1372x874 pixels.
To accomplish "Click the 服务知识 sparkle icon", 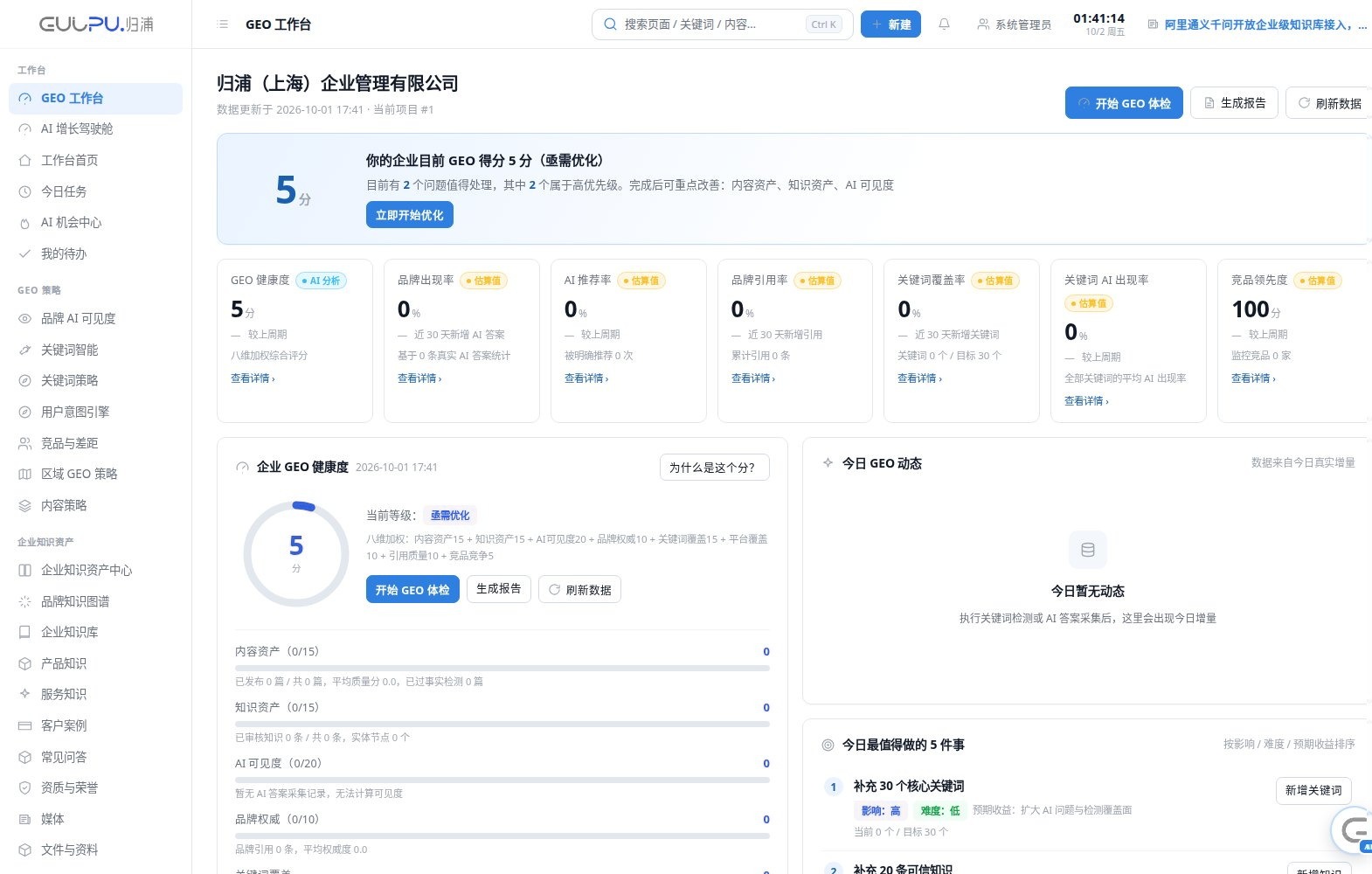I will click(24, 694).
